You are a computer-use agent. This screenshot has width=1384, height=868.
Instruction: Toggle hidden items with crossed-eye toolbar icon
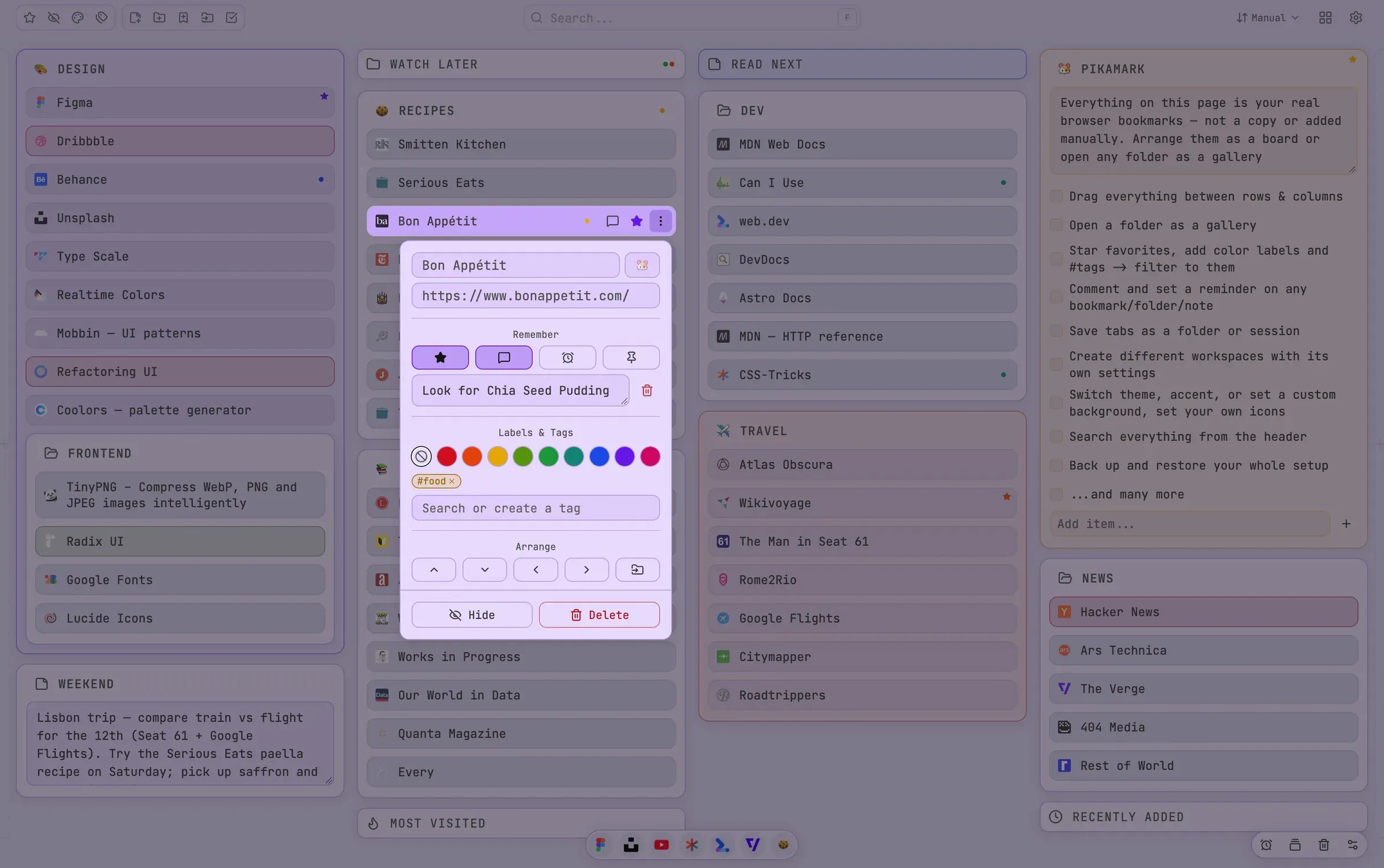[x=54, y=18]
